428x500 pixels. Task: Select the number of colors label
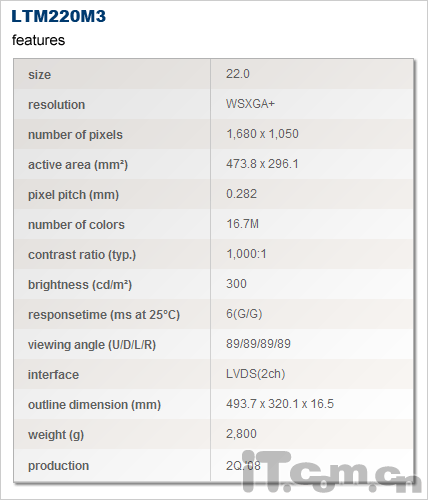point(76,225)
